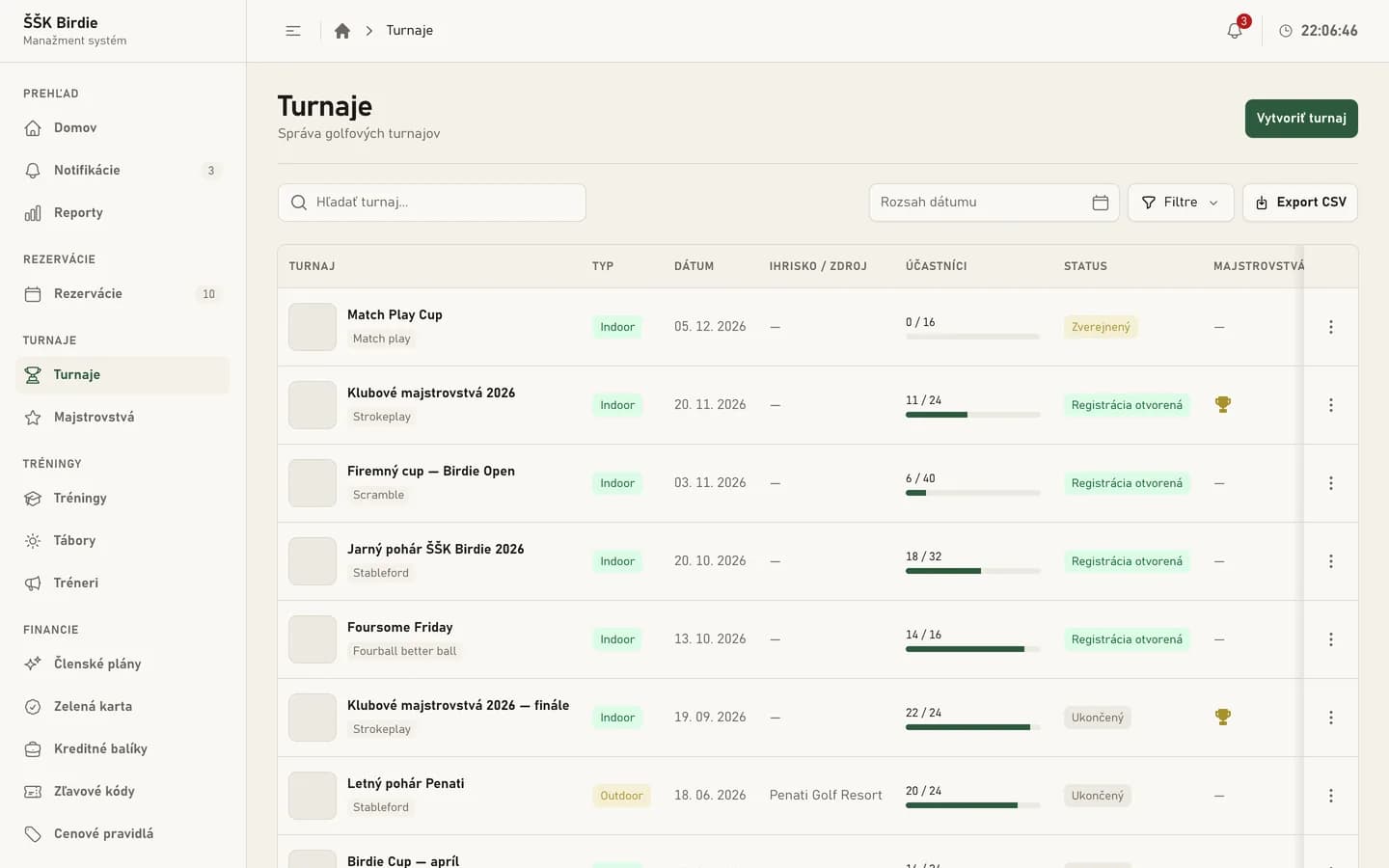1389x868 pixels.
Task: Go to Tréningy section
Action: pyautogui.click(x=123, y=499)
